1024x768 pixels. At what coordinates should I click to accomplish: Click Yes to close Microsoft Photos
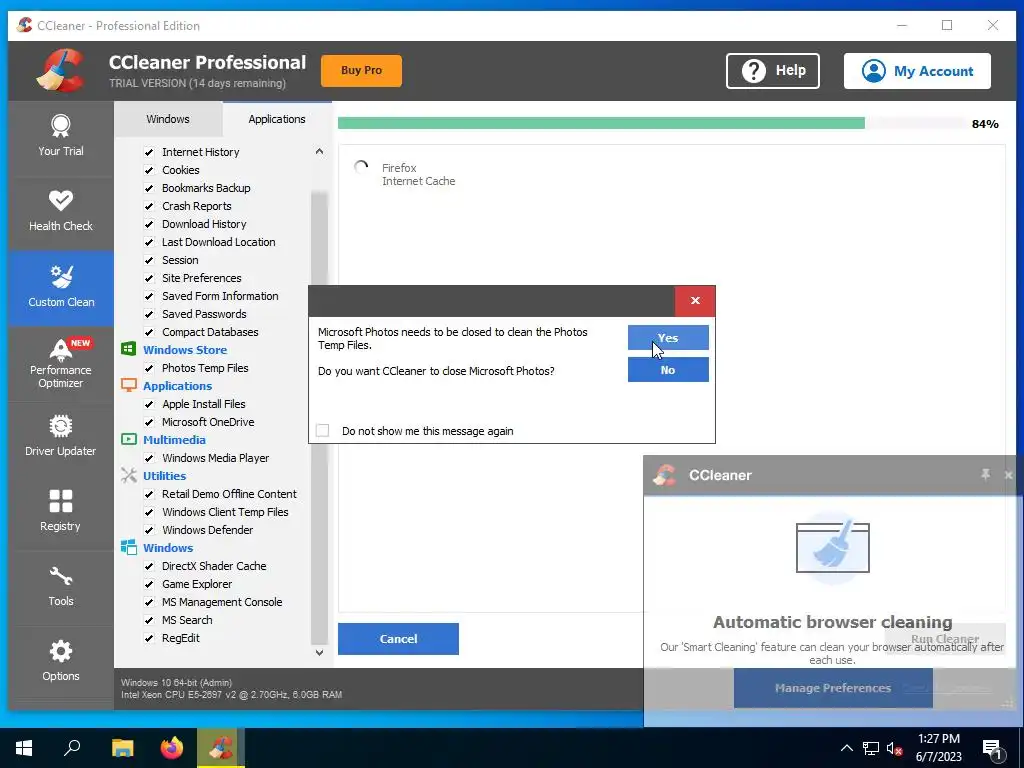[x=668, y=338]
